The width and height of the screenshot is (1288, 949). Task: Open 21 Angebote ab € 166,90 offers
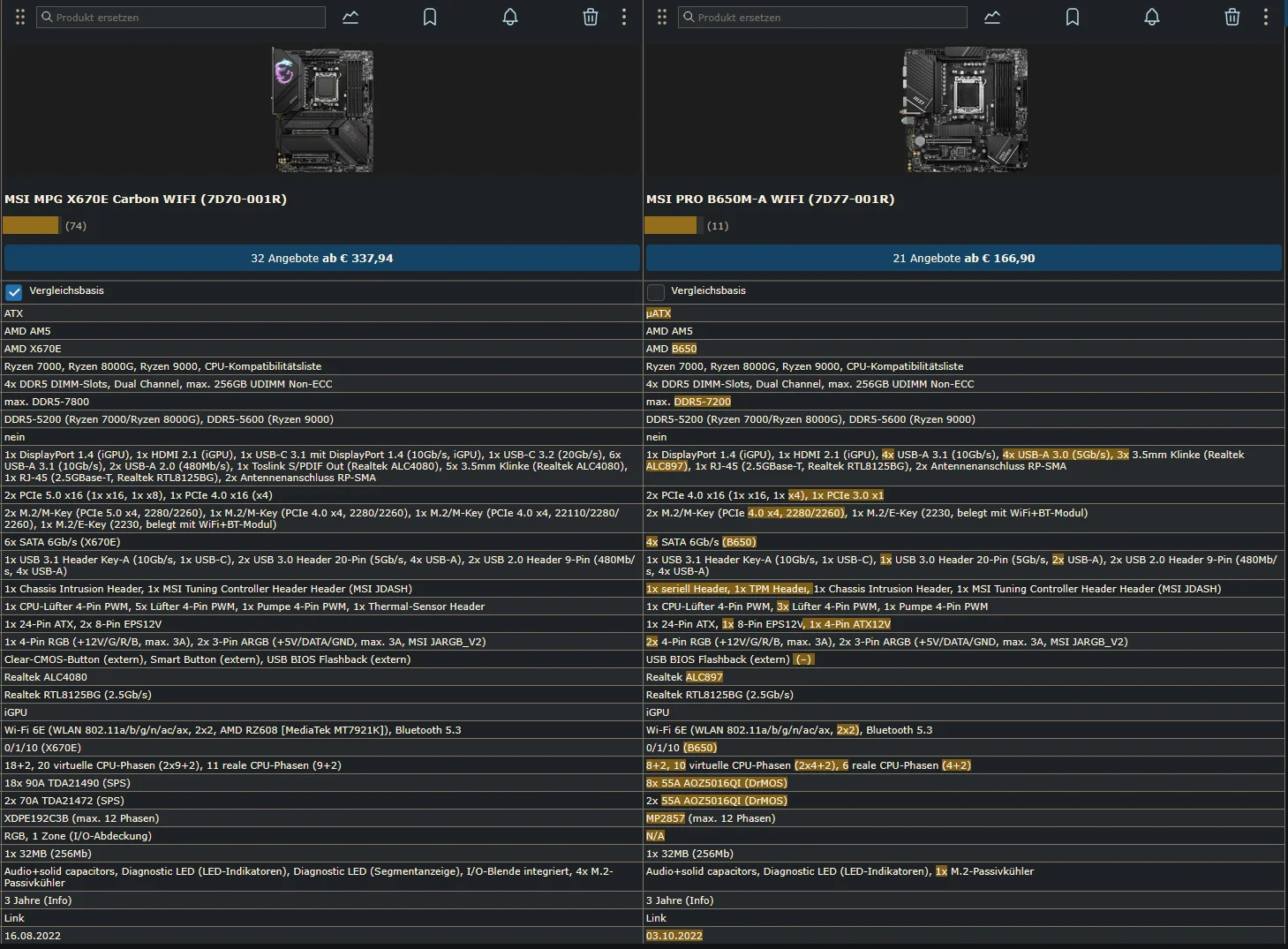[964, 258]
